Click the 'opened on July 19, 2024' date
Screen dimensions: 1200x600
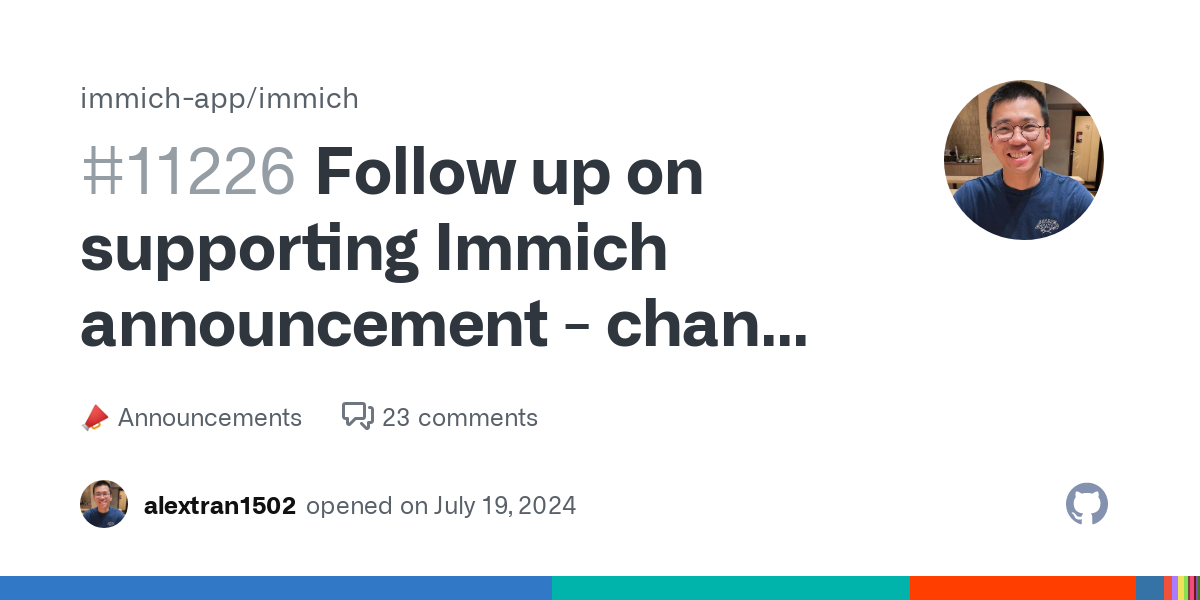[x=441, y=506]
